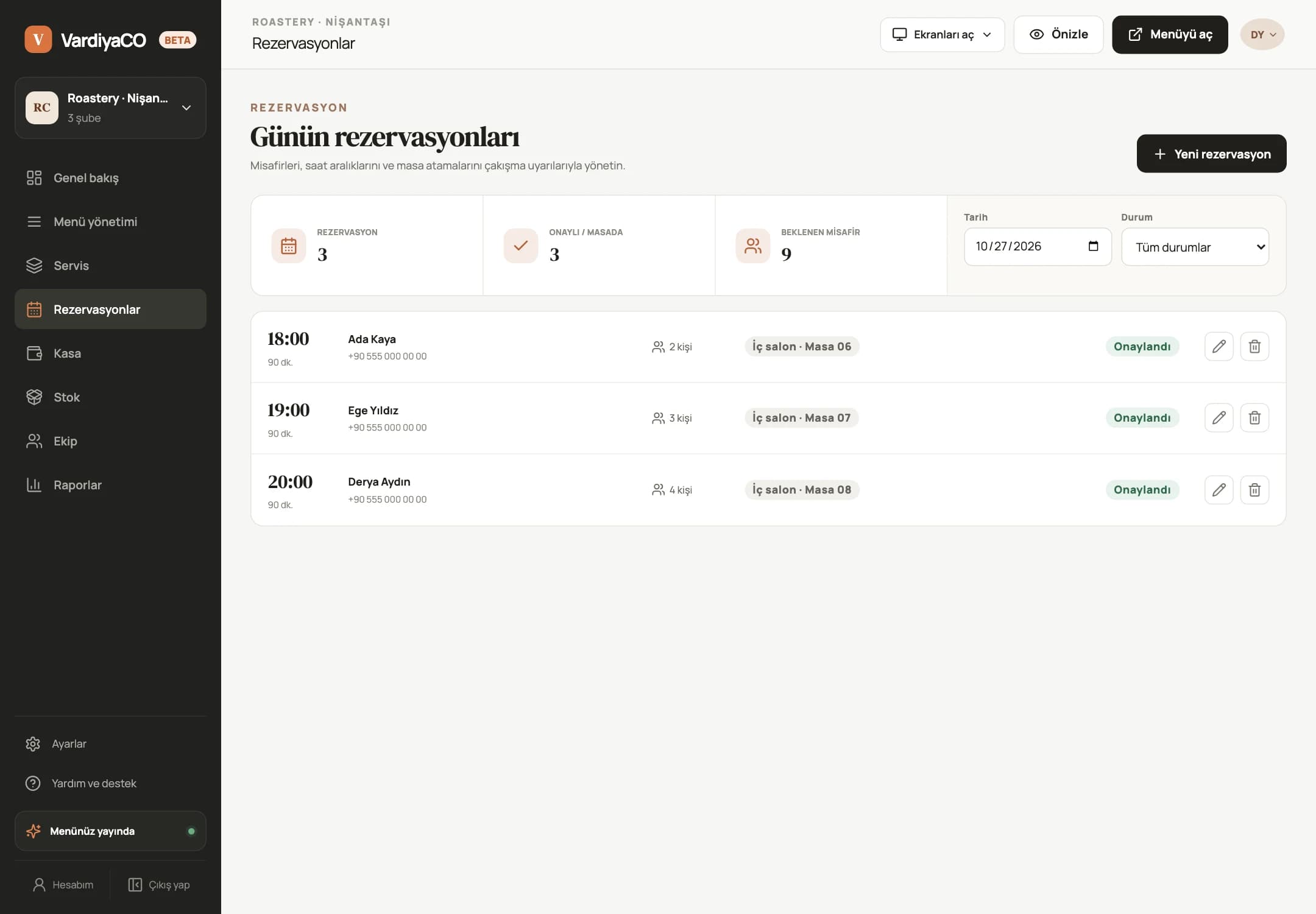Screen dimensions: 1316x914
Task: Open the Ekranları aç dropdown
Action: [942, 35]
